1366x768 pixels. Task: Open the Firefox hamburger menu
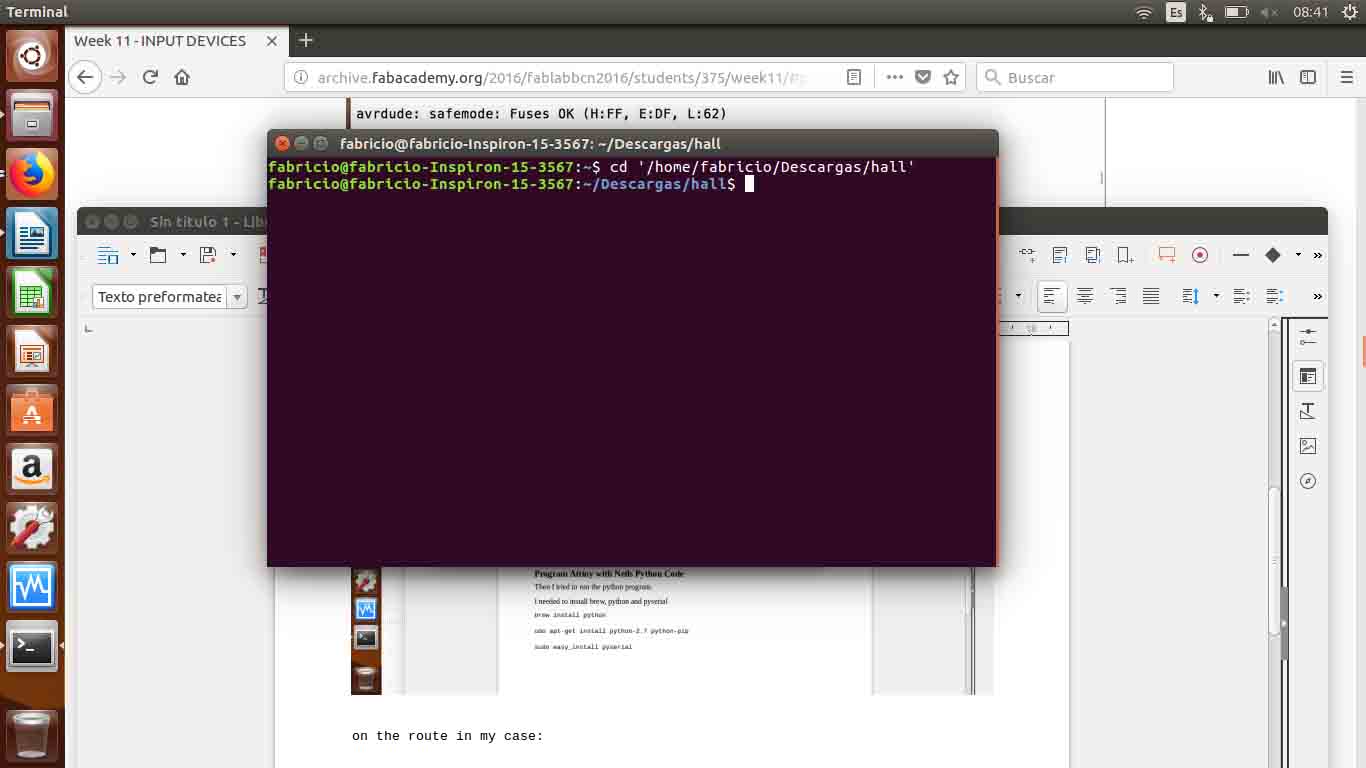1346,77
